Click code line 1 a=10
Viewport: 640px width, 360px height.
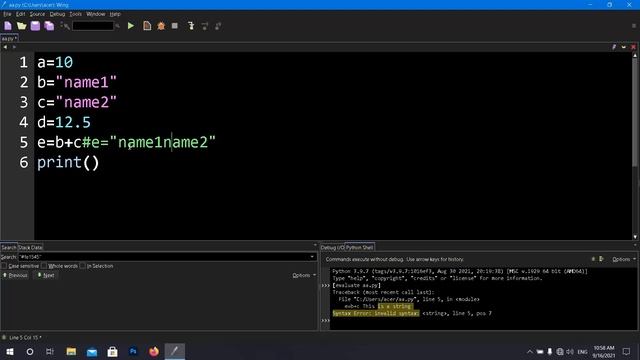click(x=55, y=62)
